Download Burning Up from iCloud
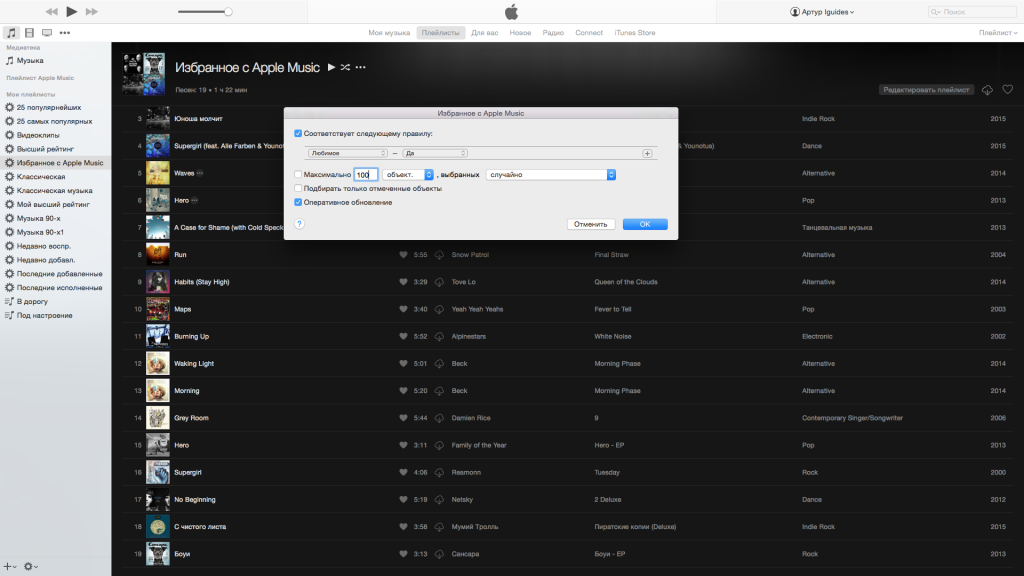The height and width of the screenshot is (576, 1024). pos(439,336)
